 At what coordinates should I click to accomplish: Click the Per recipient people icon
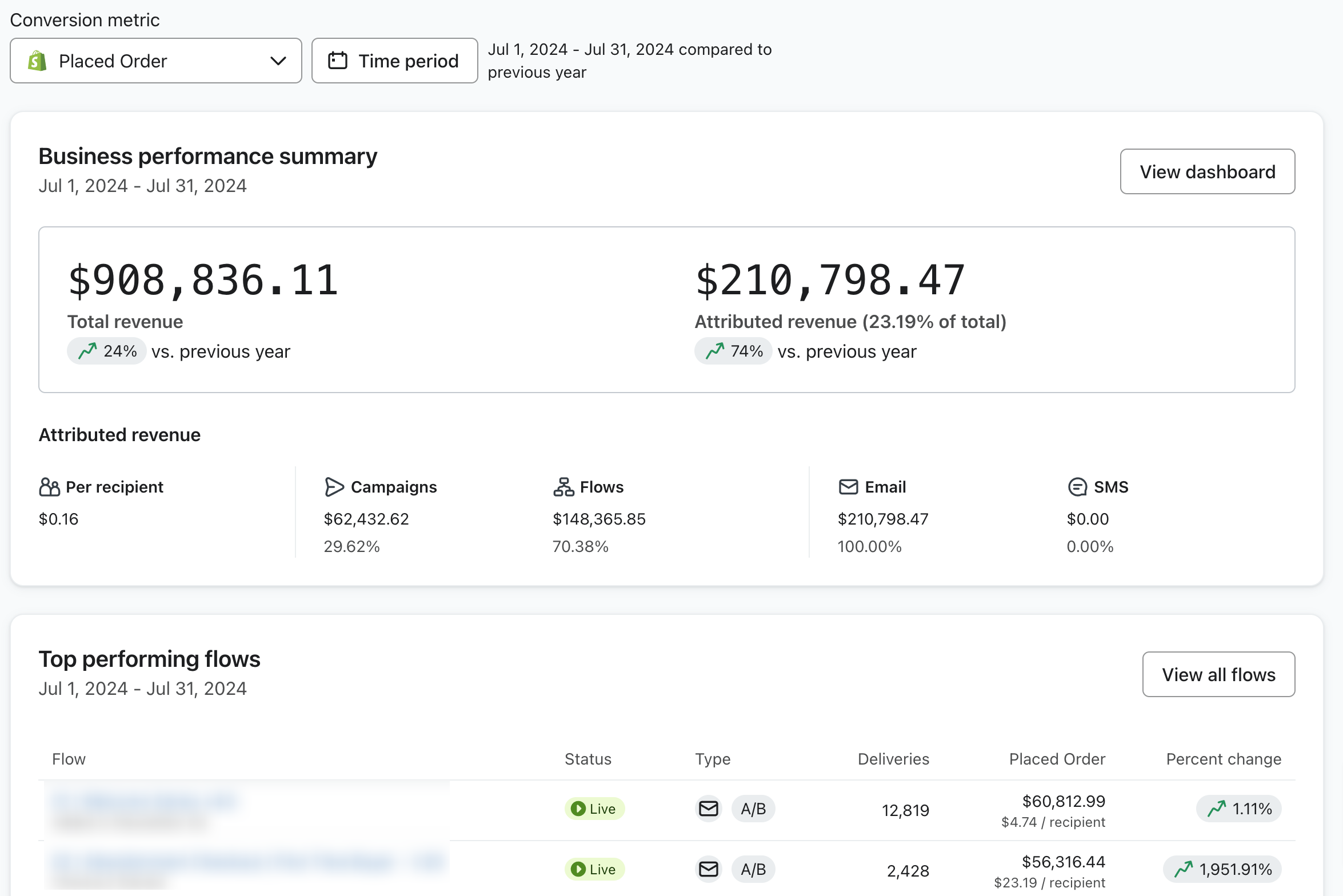(49, 487)
